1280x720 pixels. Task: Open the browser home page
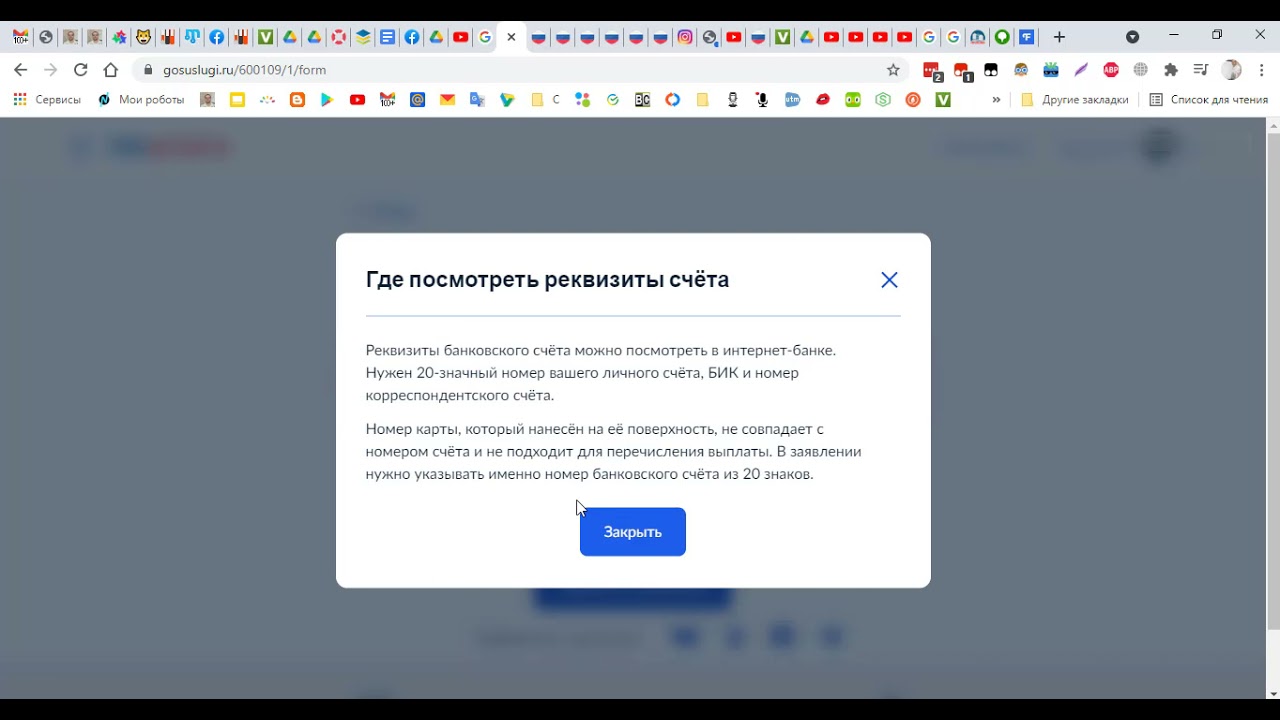111,70
